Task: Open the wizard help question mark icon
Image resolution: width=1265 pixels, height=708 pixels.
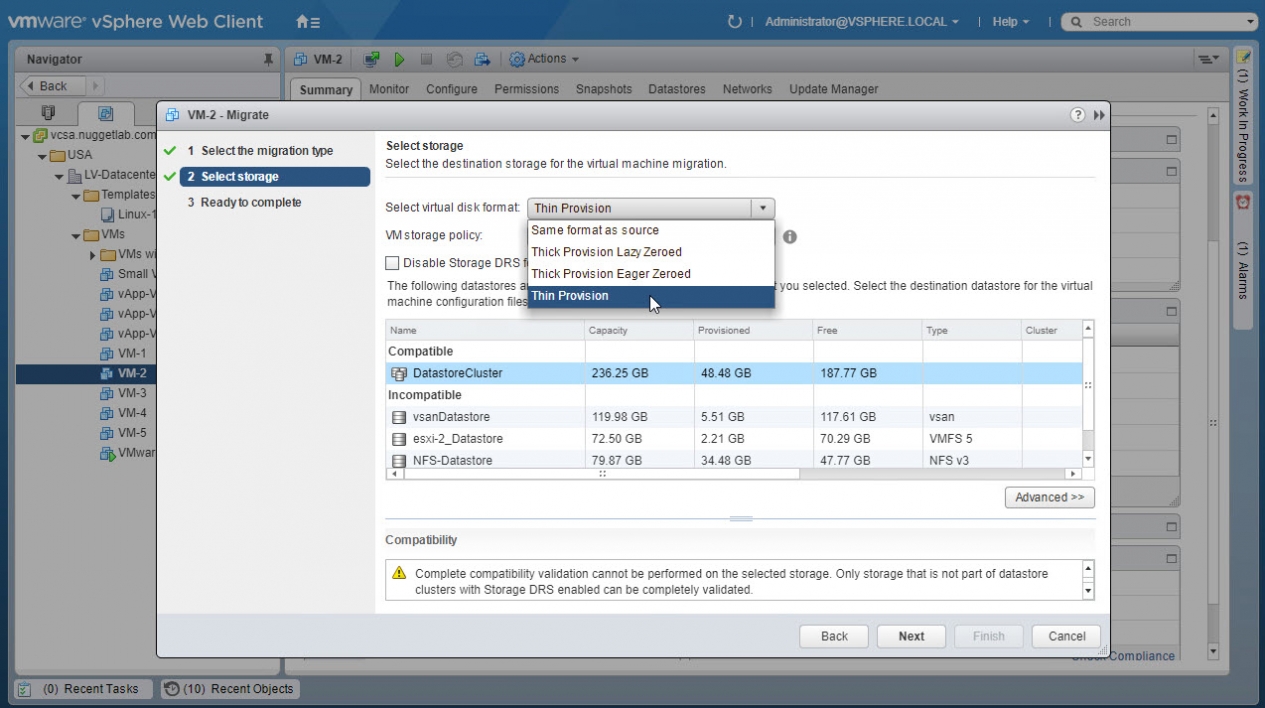Action: pos(1078,115)
